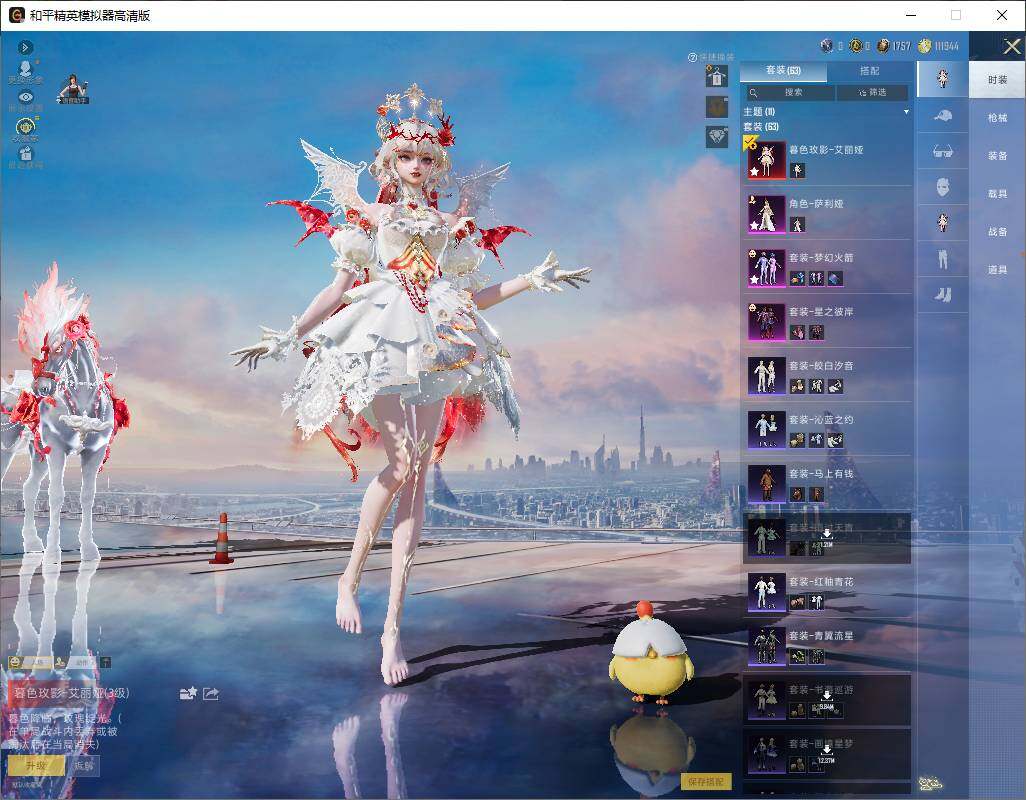Image resolution: width=1026 pixels, height=800 pixels.
Task: Select the glasses category icon
Action: 942,152
